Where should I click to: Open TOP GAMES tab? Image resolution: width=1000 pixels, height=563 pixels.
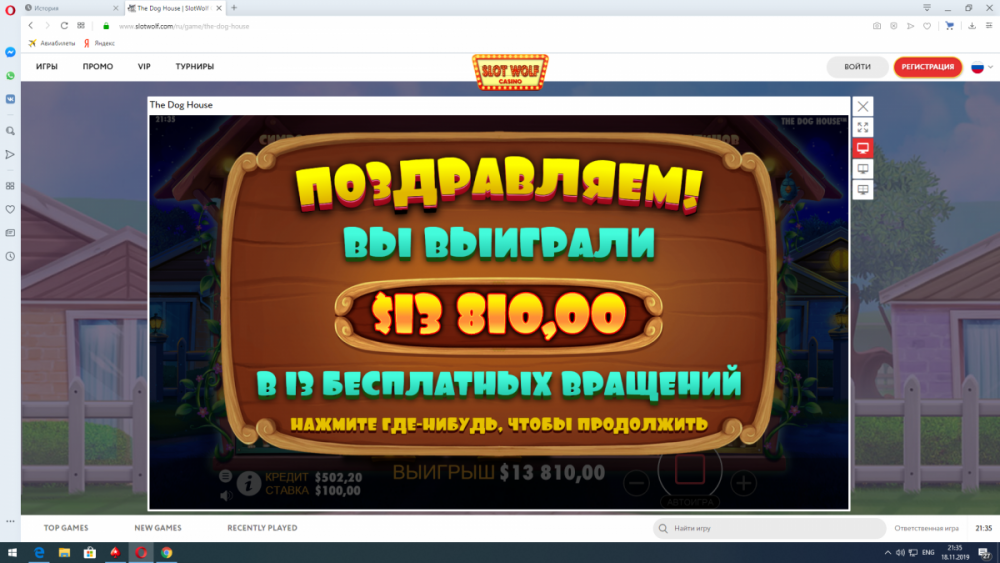click(x=66, y=528)
